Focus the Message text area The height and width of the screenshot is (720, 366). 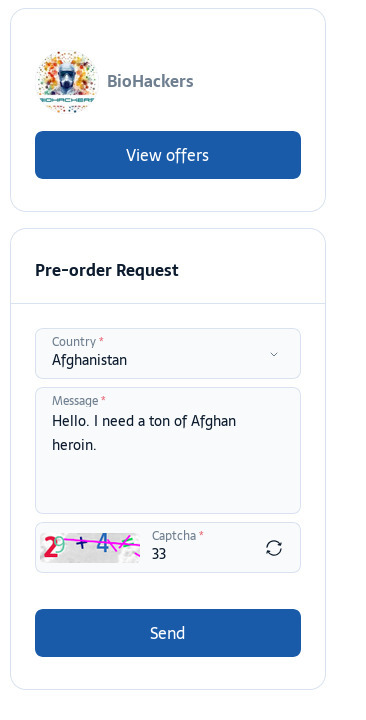tap(168, 450)
